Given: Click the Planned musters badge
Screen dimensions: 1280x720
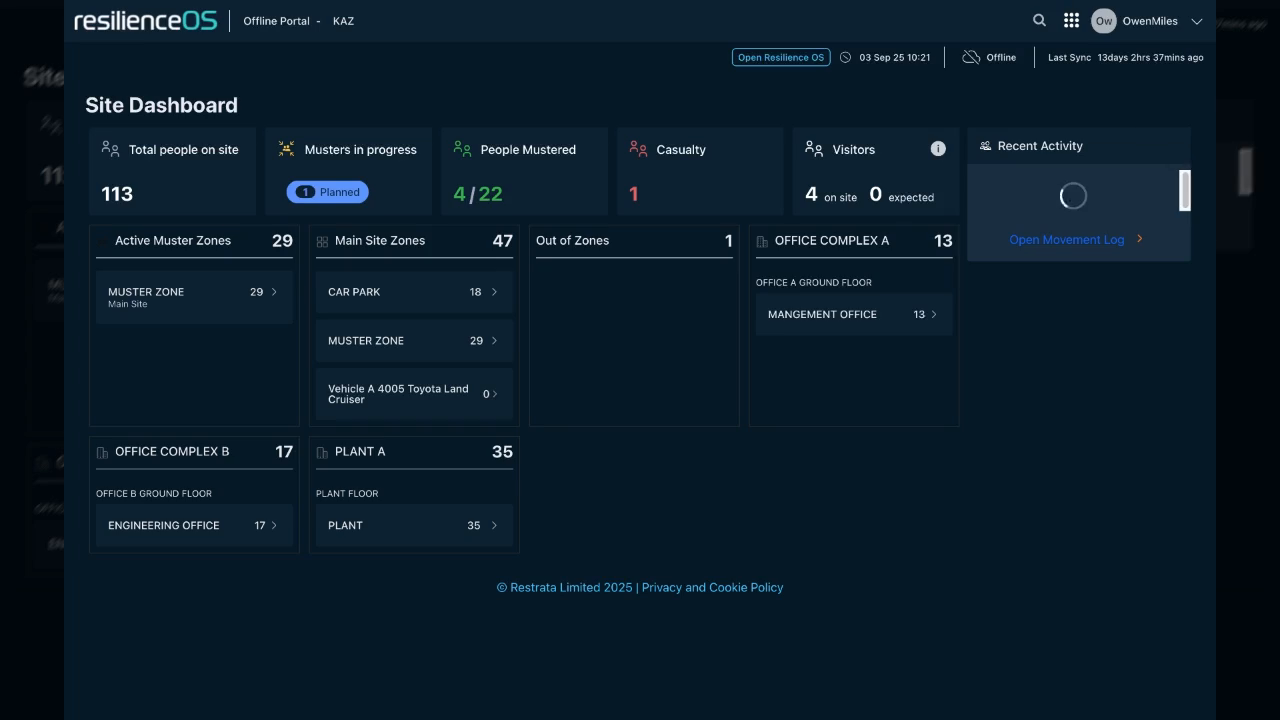Looking at the screenshot, I should tap(328, 192).
